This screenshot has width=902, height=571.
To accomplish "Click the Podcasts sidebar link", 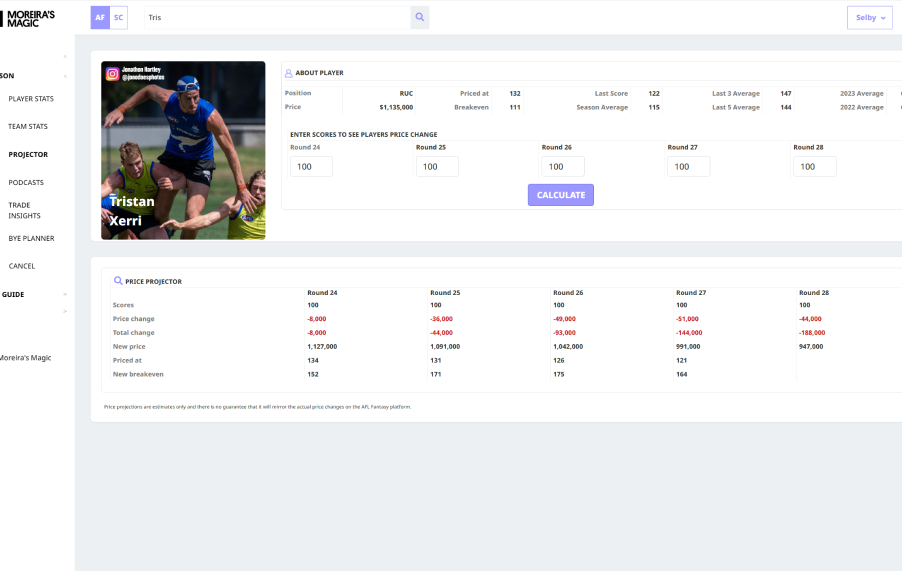I will click(26, 183).
